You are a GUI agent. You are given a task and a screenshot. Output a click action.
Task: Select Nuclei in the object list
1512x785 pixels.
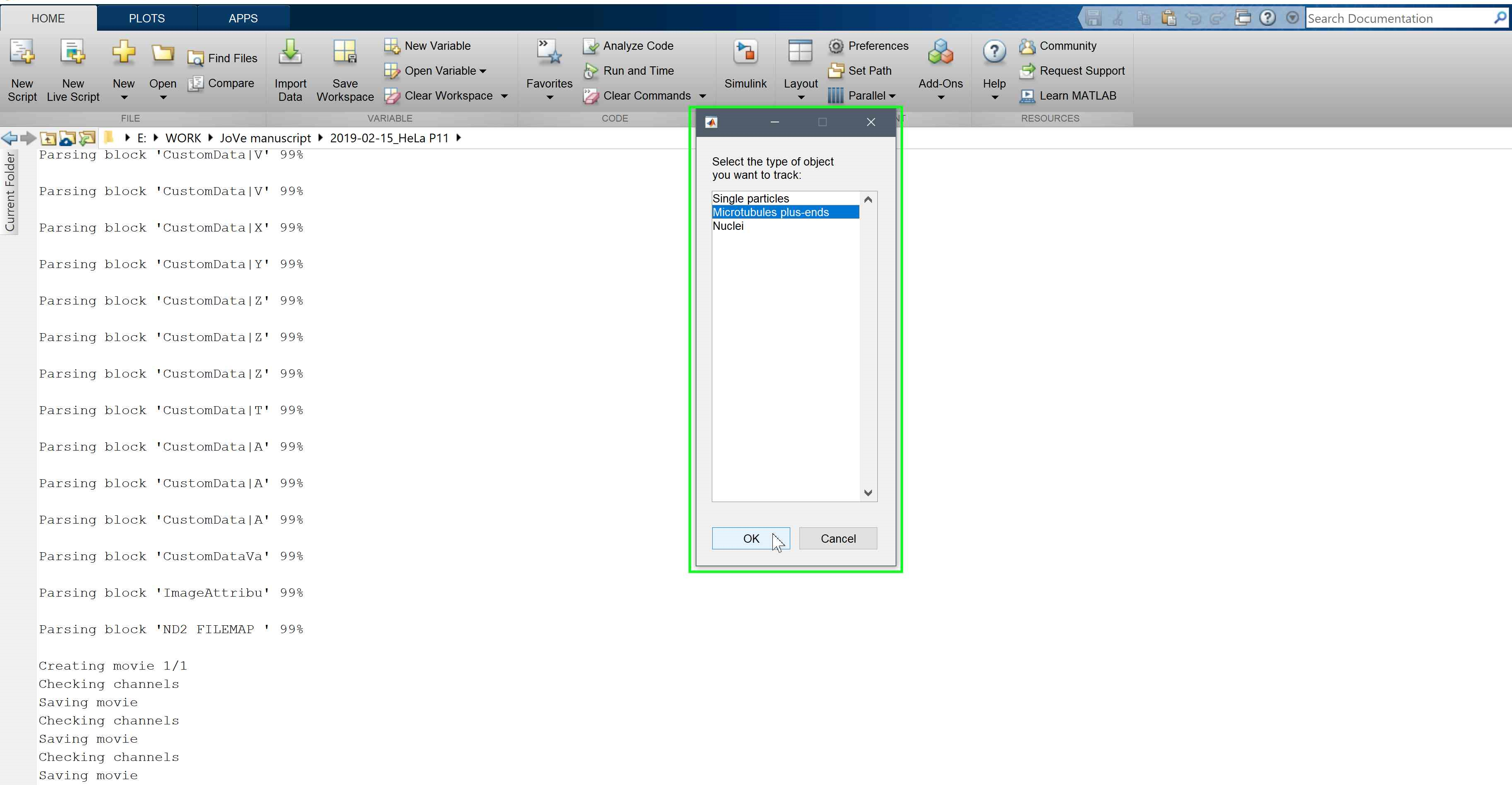click(728, 226)
